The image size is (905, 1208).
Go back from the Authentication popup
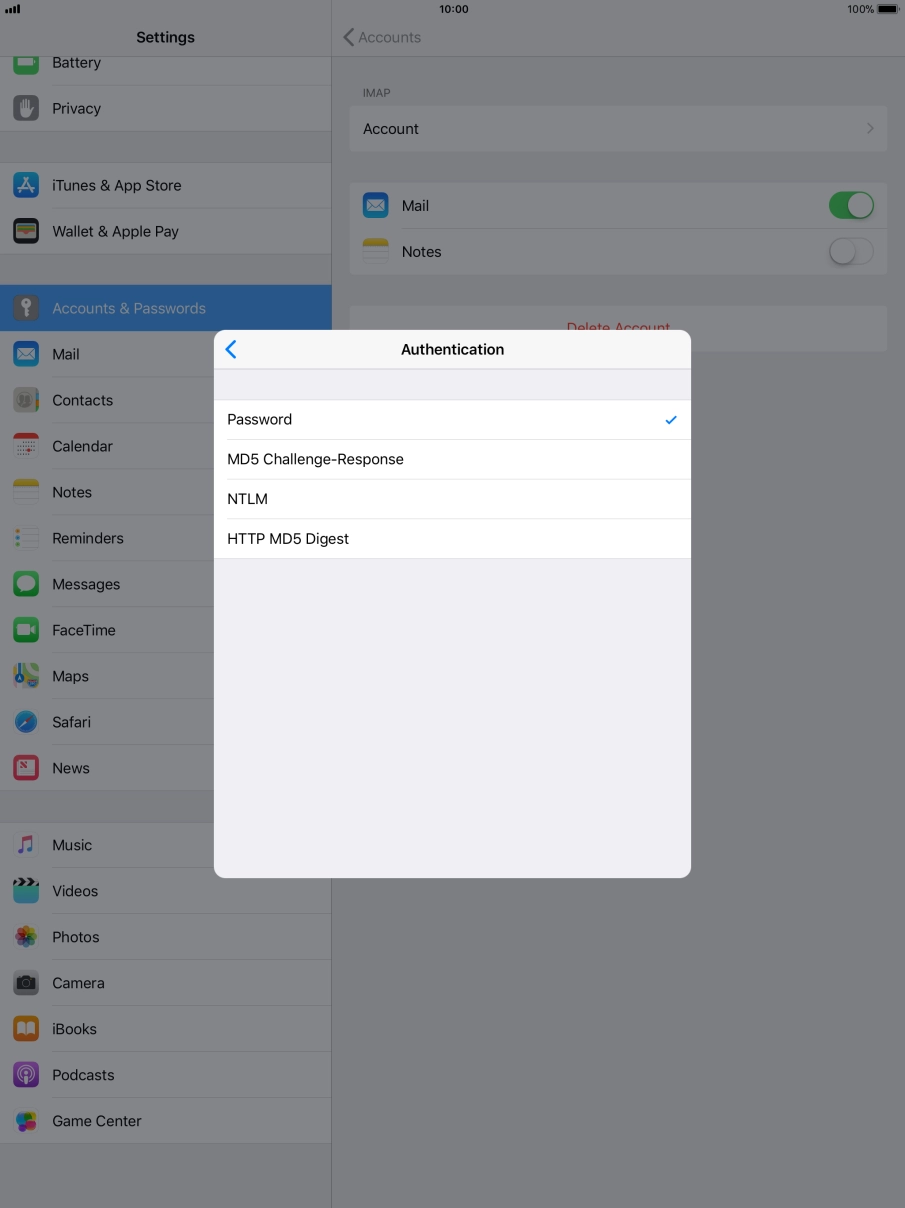tap(231, 349)
